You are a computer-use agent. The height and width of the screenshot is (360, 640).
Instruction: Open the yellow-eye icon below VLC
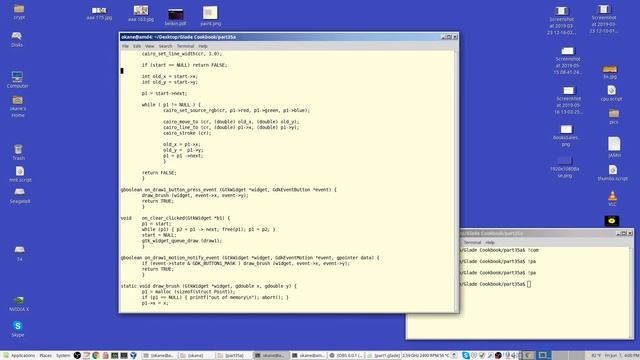coord(611,221)
